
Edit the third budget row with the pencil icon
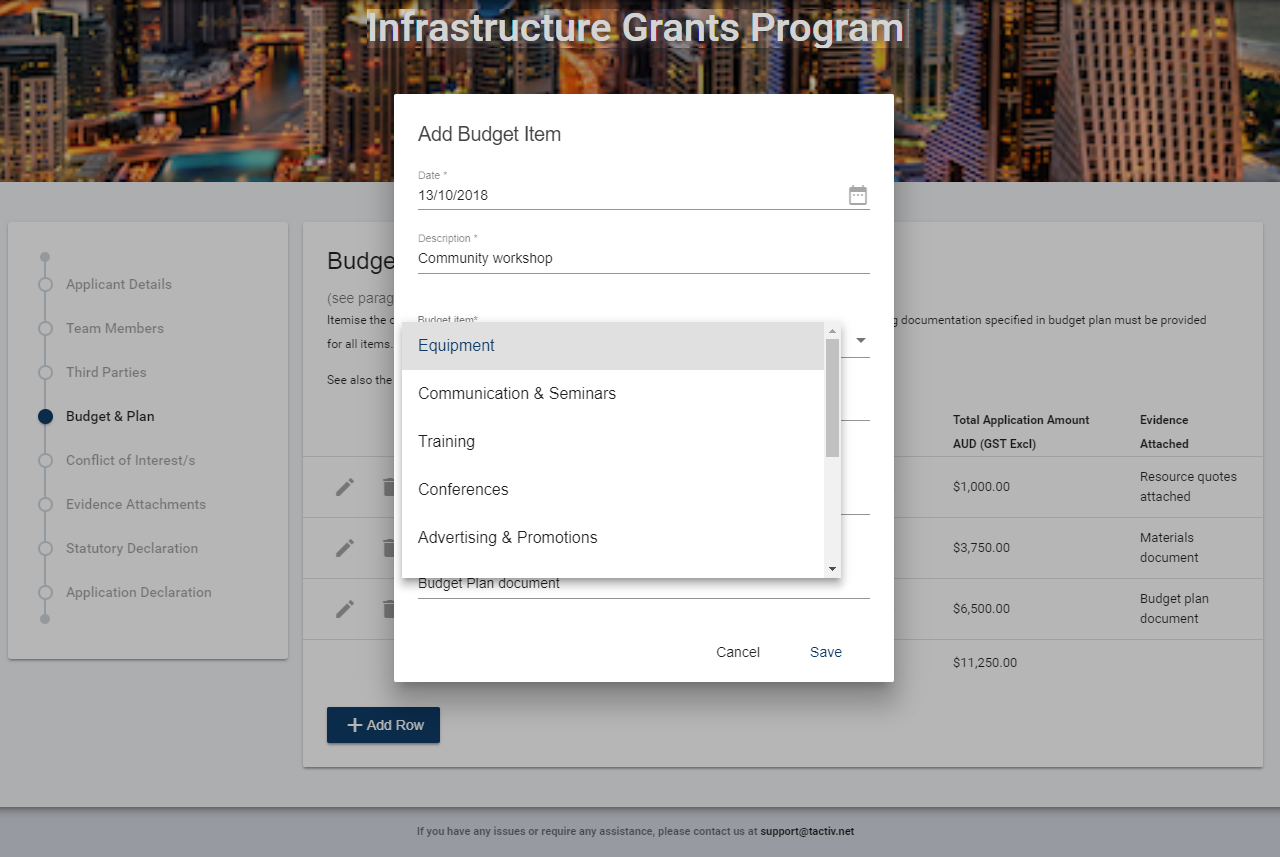[x=344, y=609]
